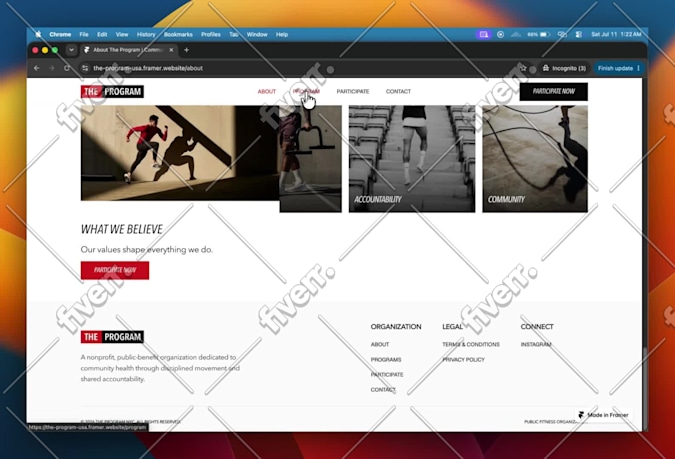The width and height of the screenshot is (675, 459).
Task: Click the purple screen-recording menu bar icon
Action: pyautogui.click(x=484, y=34)
